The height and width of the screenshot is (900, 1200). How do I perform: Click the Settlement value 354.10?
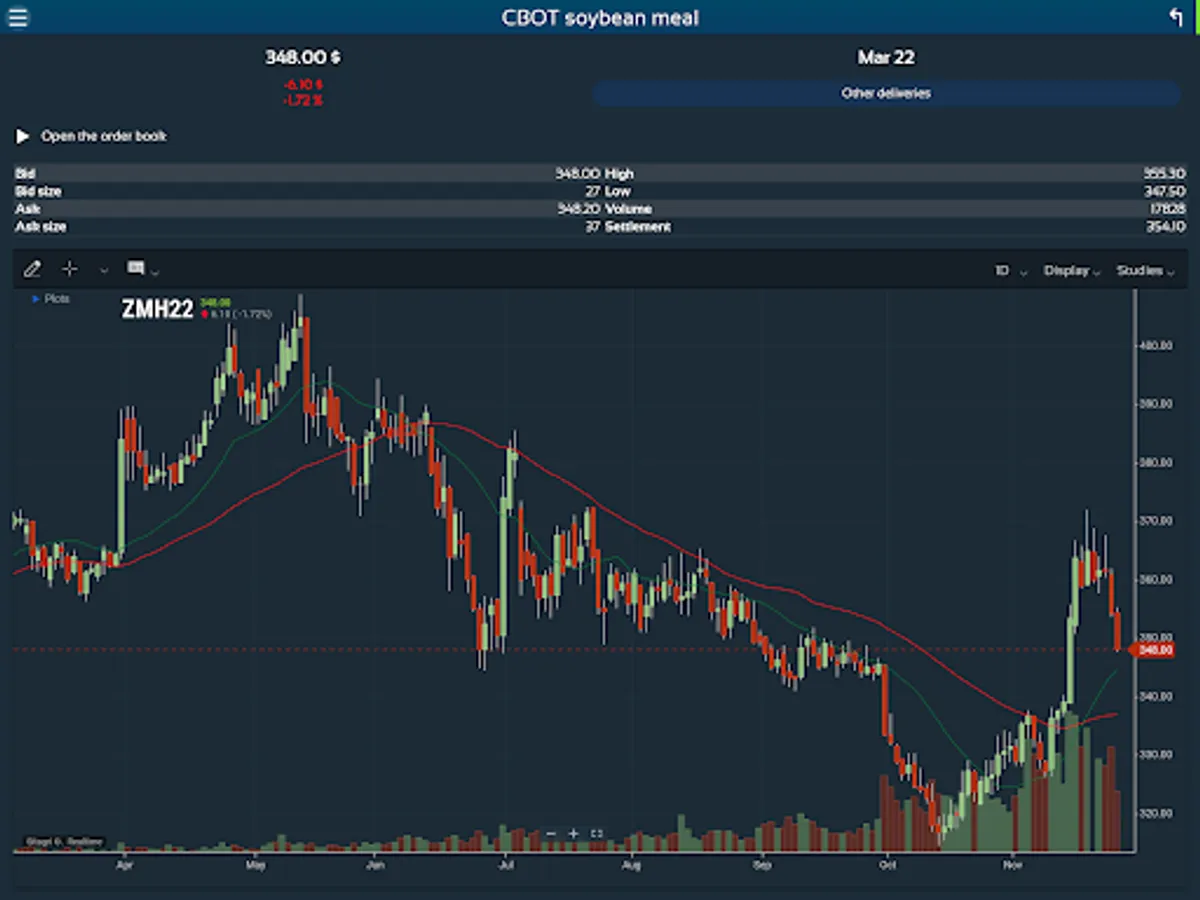[x=1165, y=227]
